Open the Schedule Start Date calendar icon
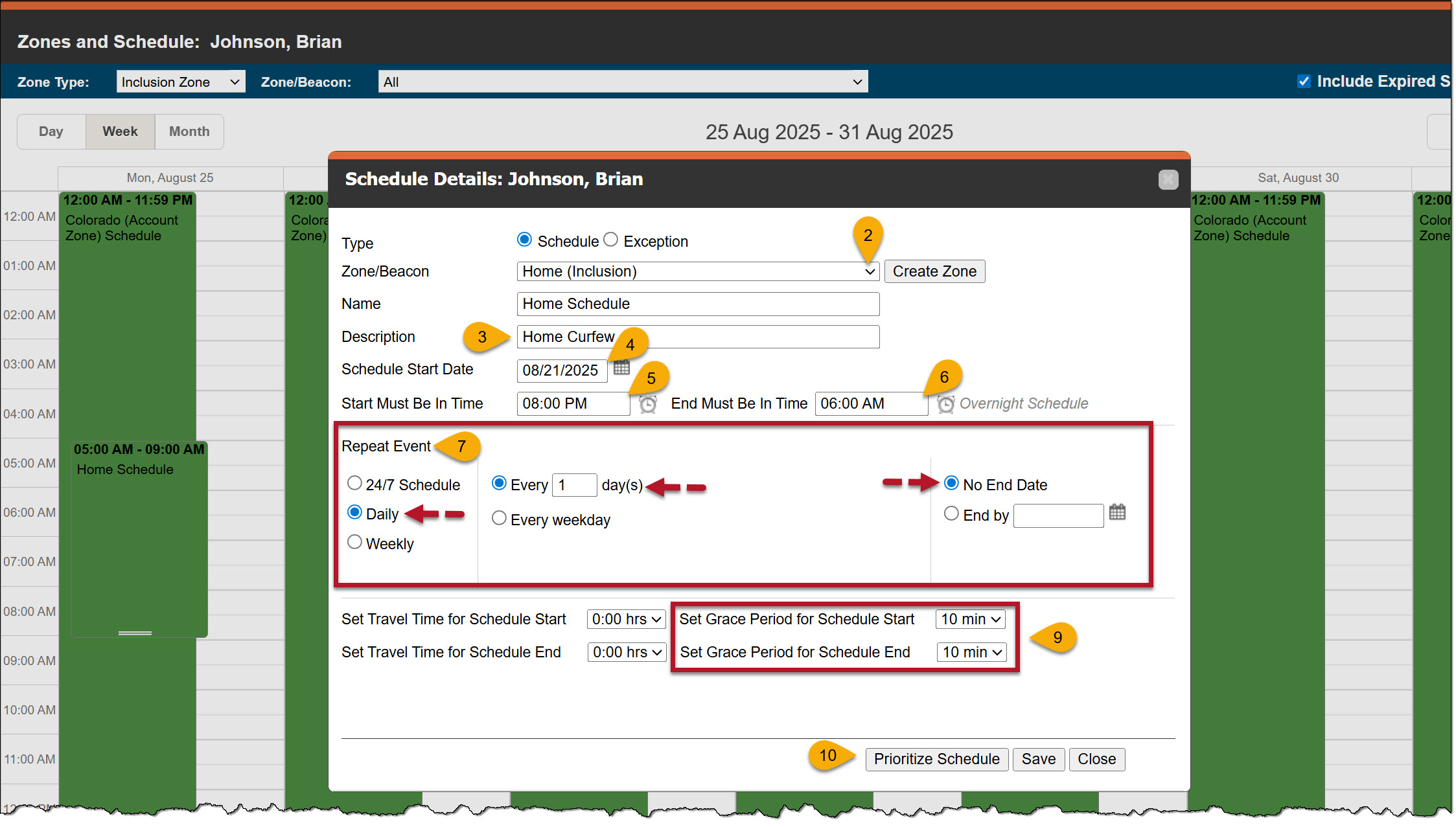The height and width of the screenshot is (827, 1456). (621, 368)
